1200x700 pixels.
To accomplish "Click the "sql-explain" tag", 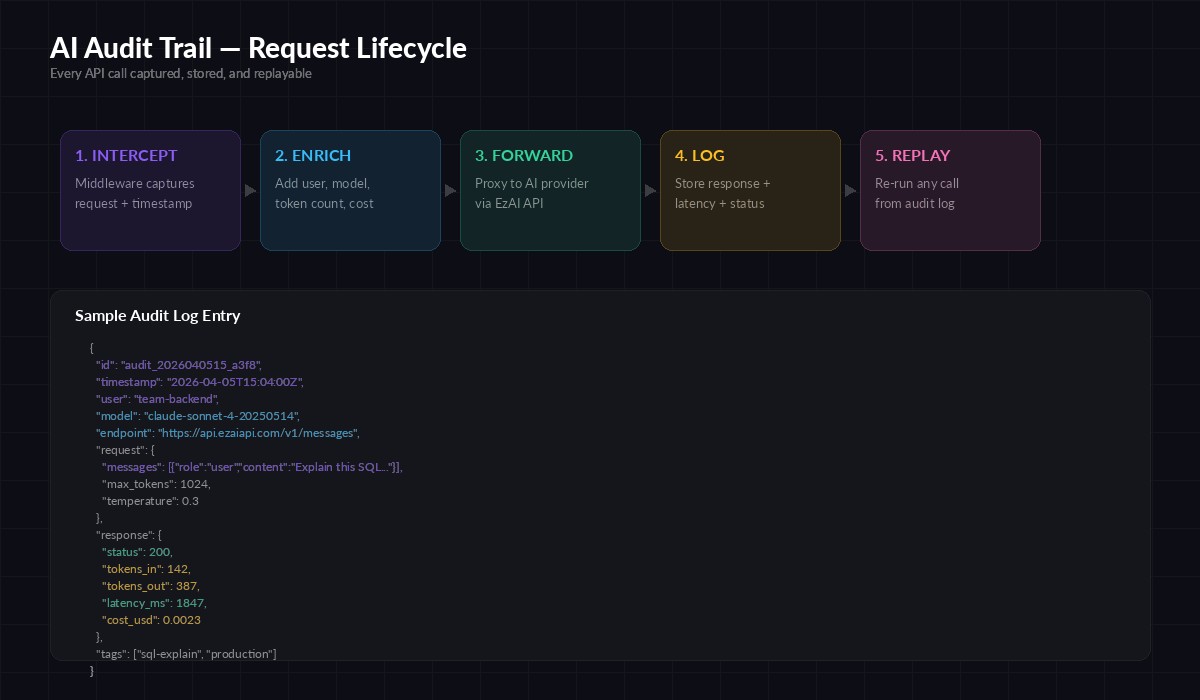I will [168, 654].
